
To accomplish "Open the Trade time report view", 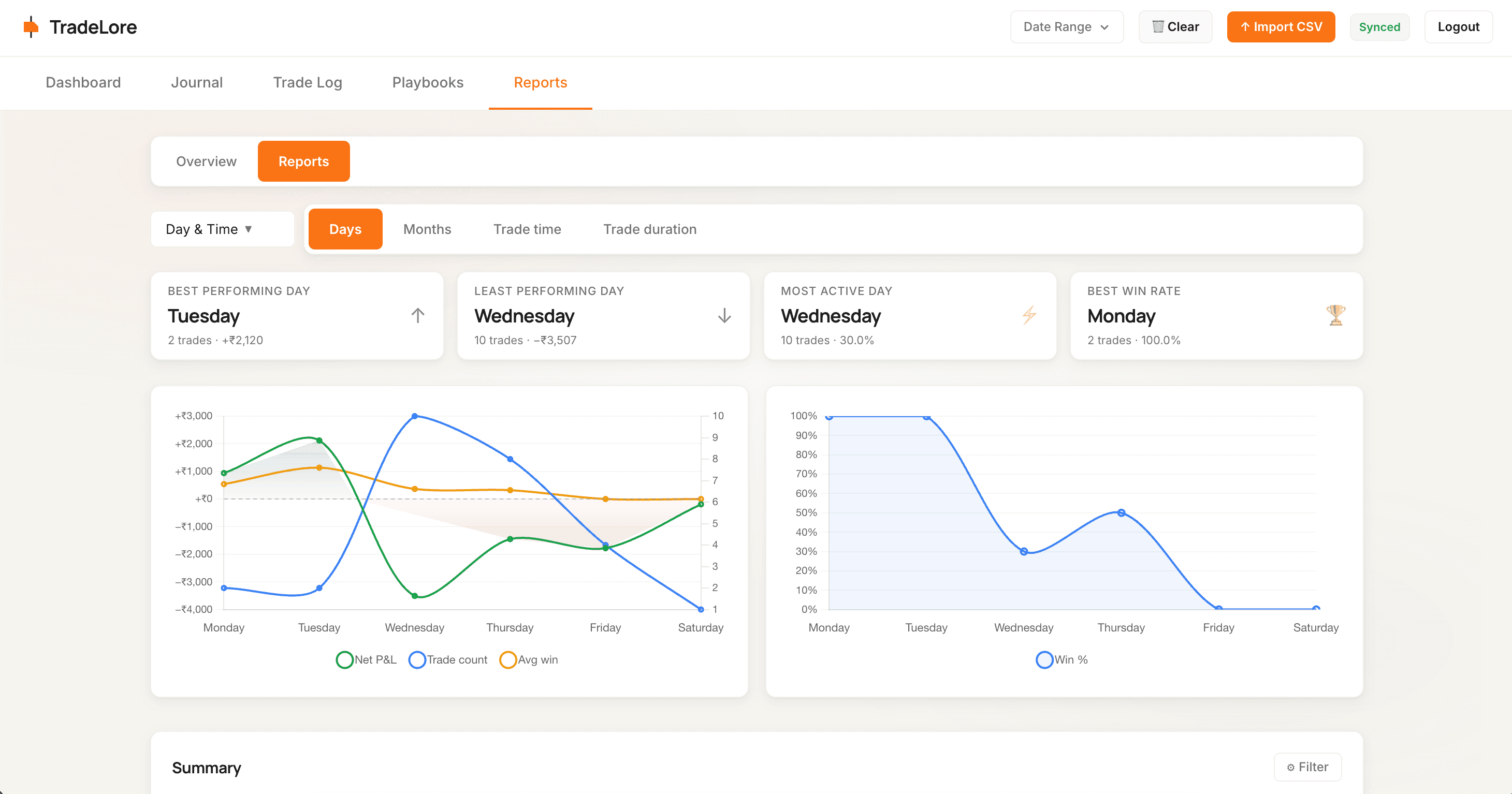I will [x=527, y=229].
